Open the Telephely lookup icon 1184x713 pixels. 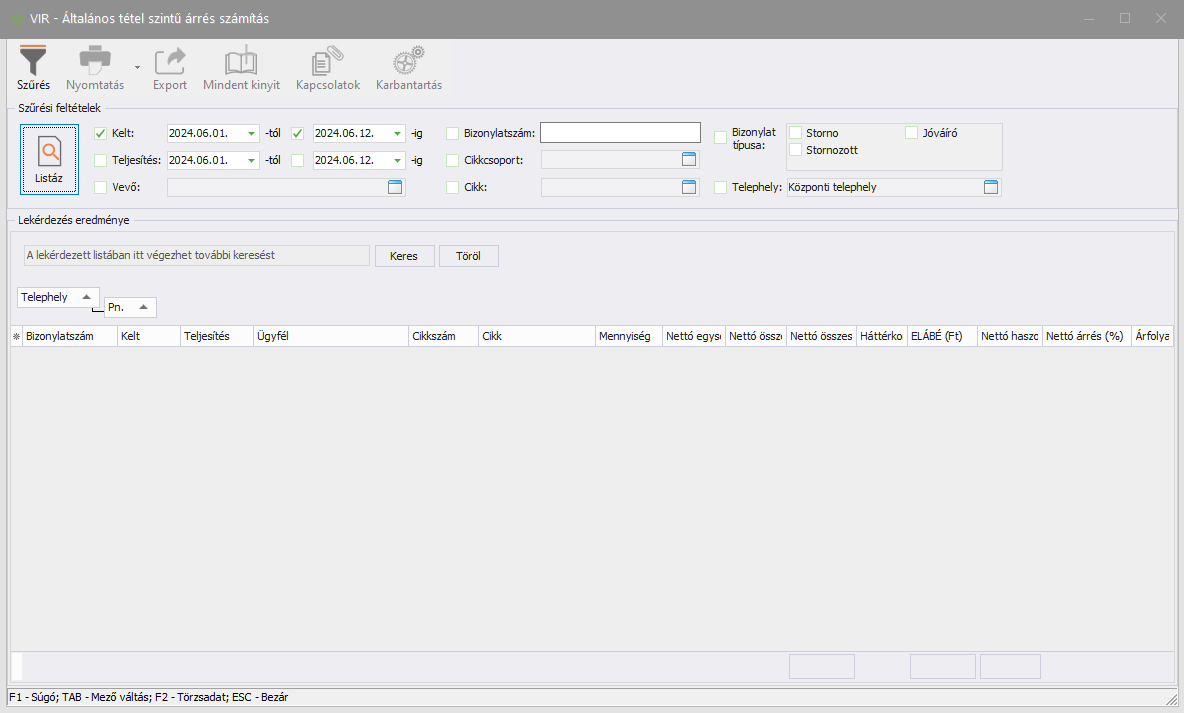click(990, 187)
